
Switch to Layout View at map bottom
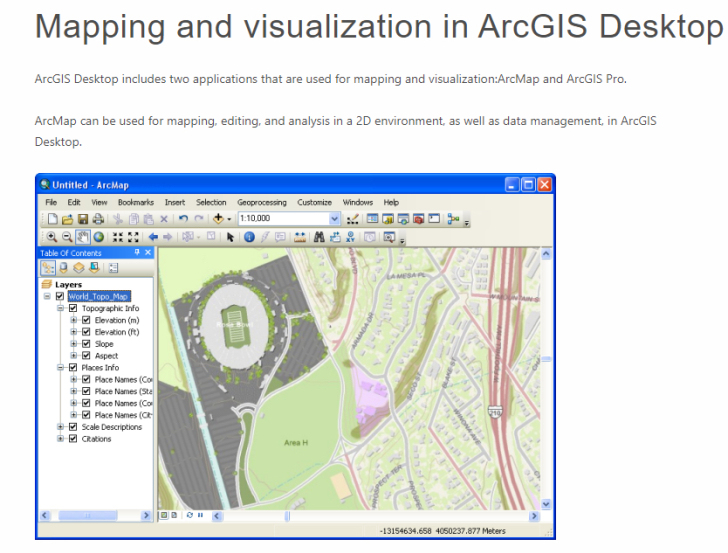(x=174, y=515)
